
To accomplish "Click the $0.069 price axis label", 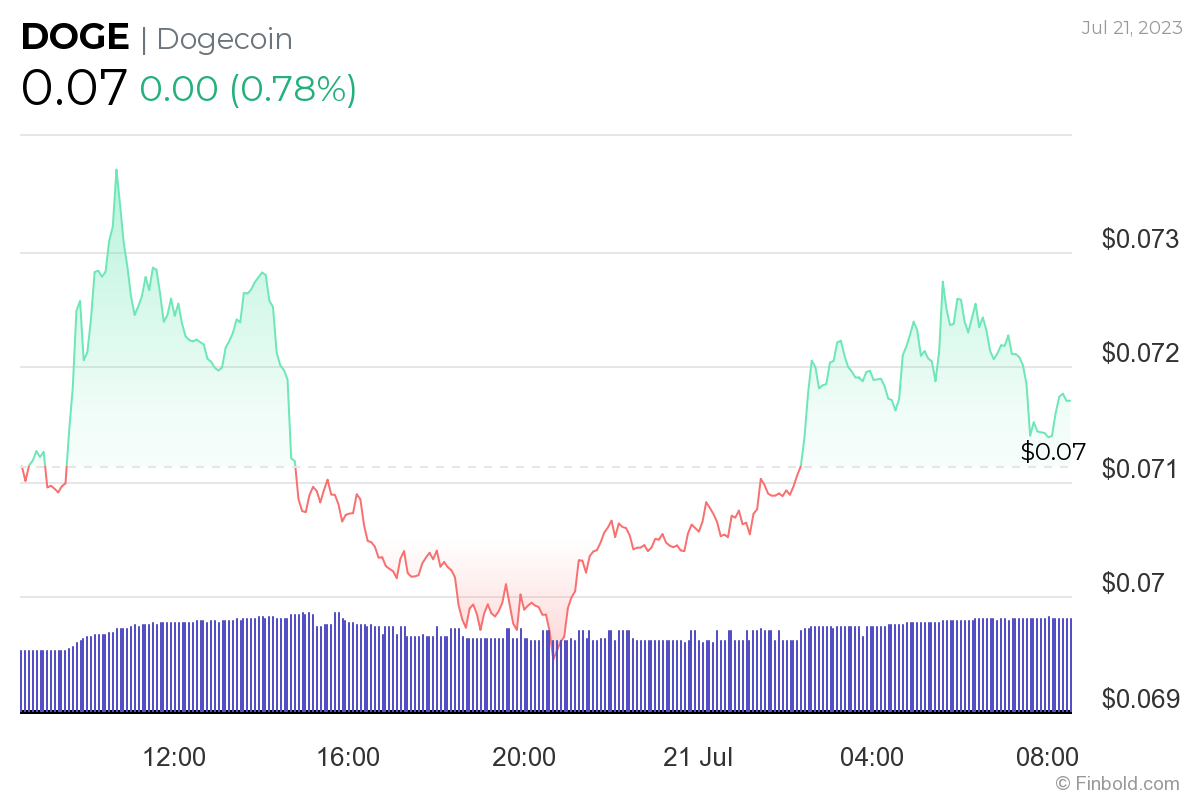I will pos(1141,698).
